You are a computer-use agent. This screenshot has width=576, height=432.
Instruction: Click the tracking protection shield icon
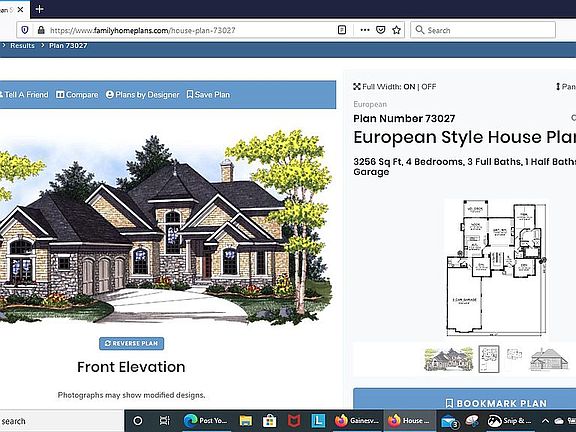pos(25,30)
